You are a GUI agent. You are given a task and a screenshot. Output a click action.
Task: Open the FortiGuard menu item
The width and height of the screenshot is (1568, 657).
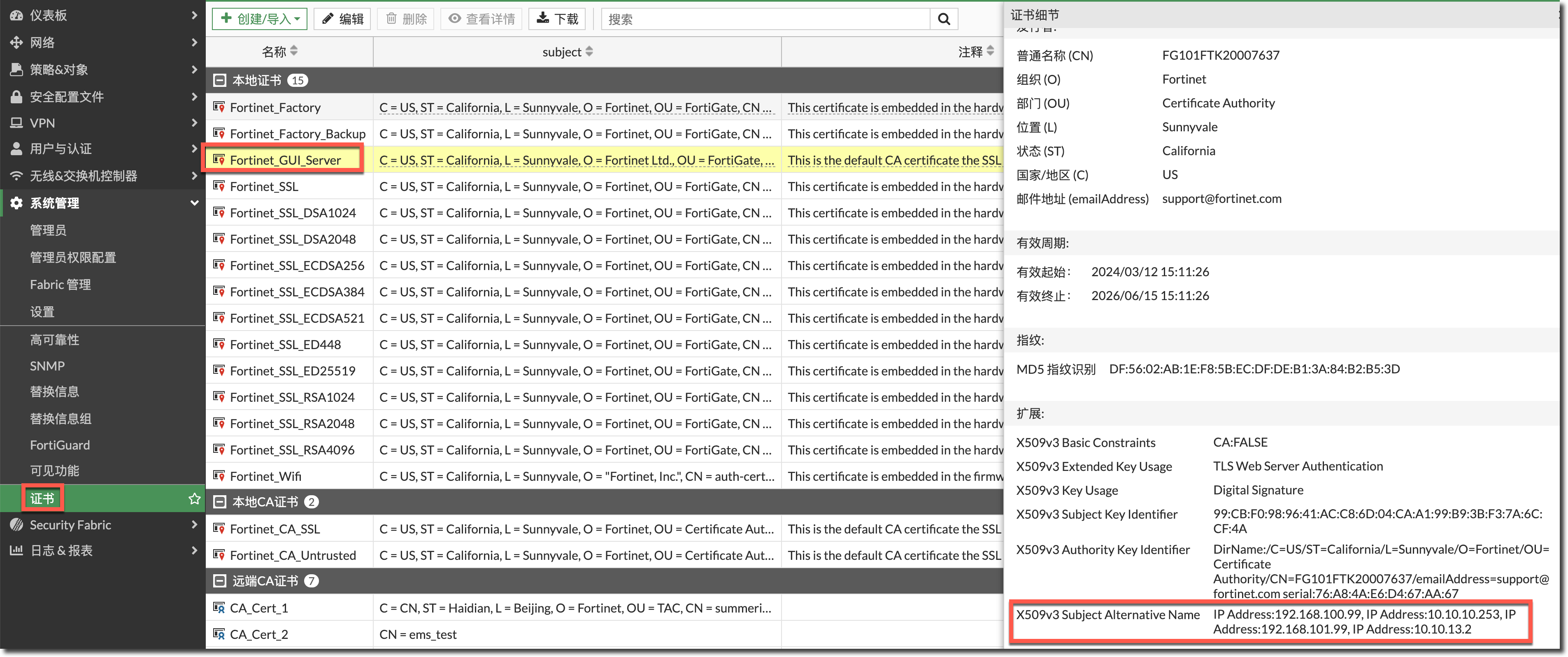click(60, 445)
